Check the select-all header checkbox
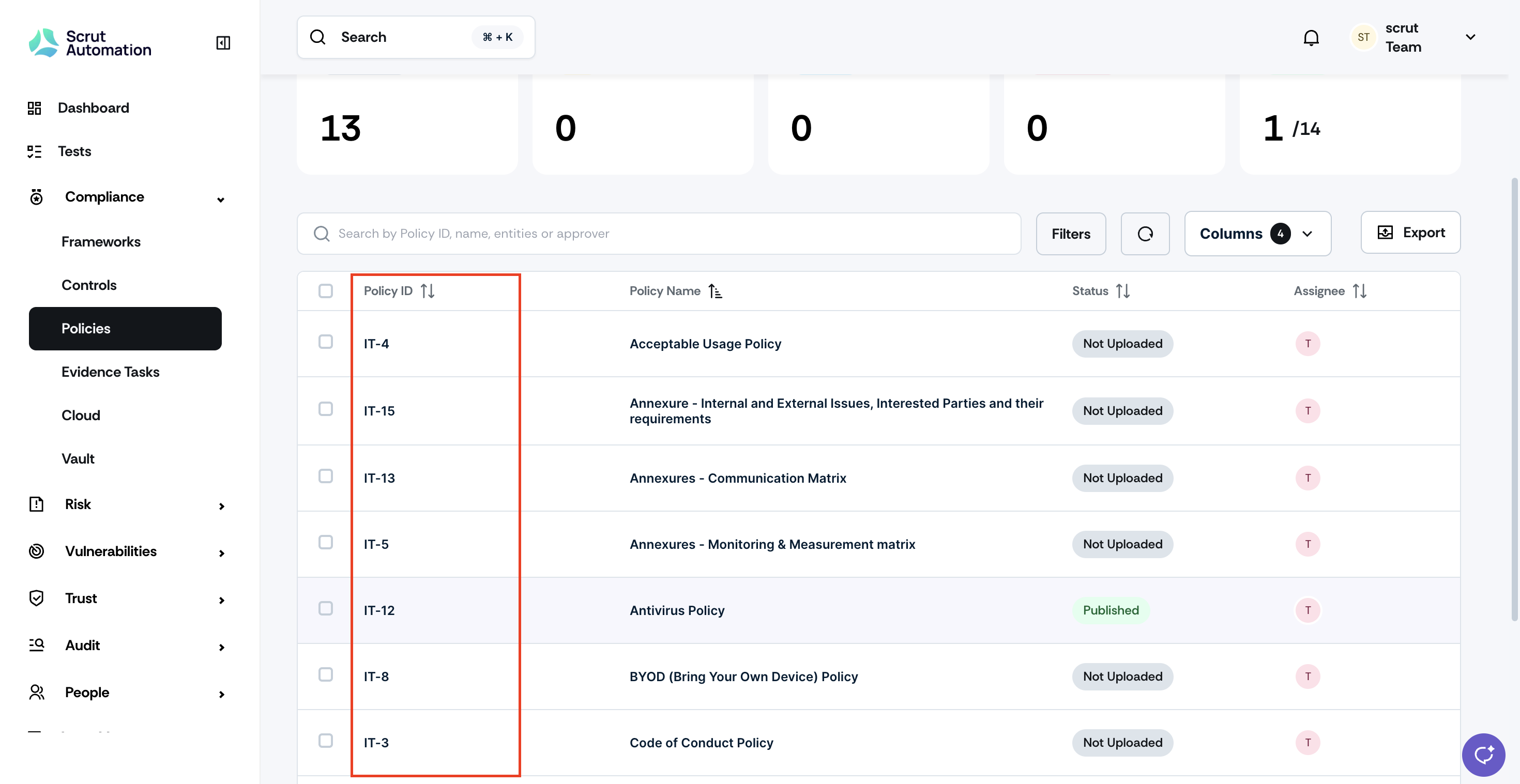The image size is (1520, 784). (326, 291)
